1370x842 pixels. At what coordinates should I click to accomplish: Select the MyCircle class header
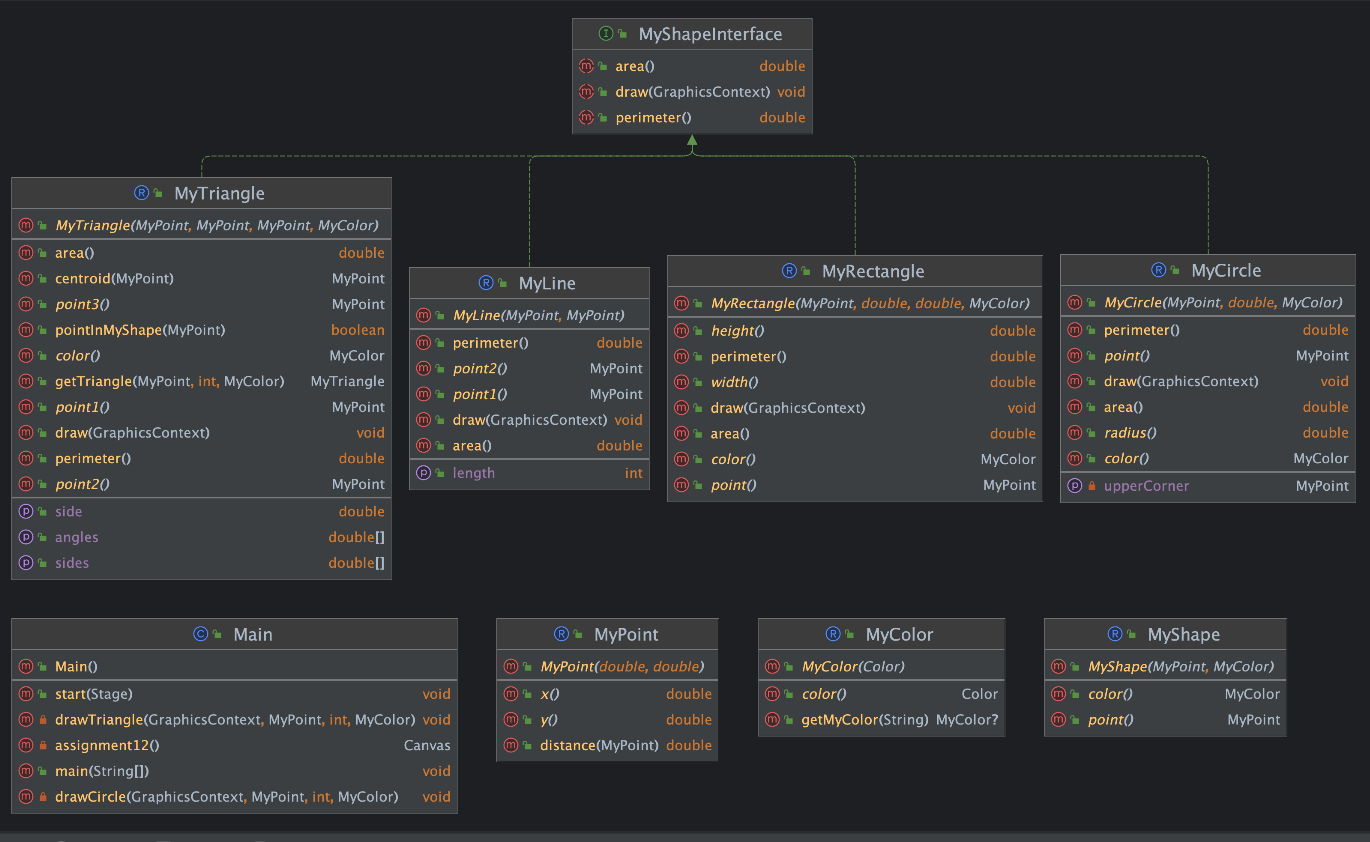coord(1207,270)
